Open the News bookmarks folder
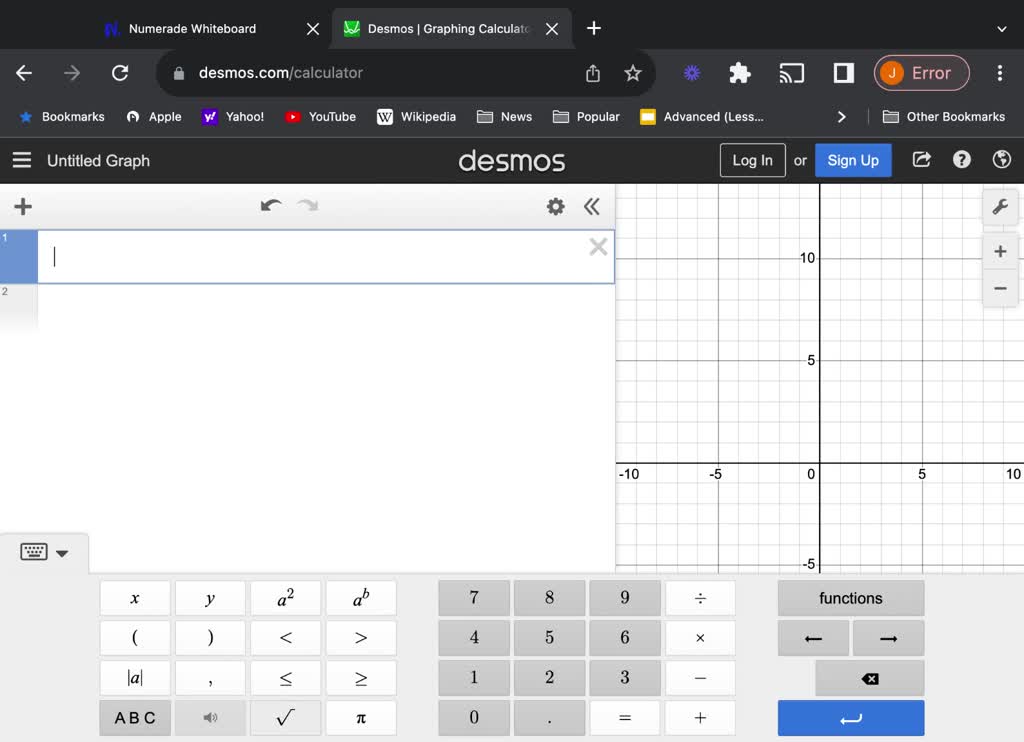Image resolution: width=1024 pixels, height=742 pixels. pyautogui.click(x=504, y=117)
